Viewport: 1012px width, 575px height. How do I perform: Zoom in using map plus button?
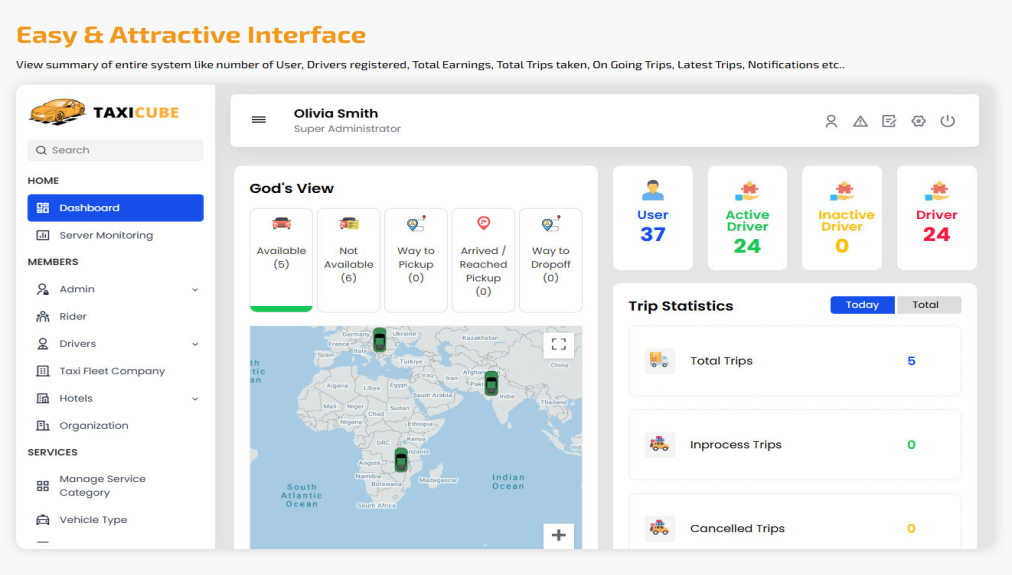click(558, 535)
